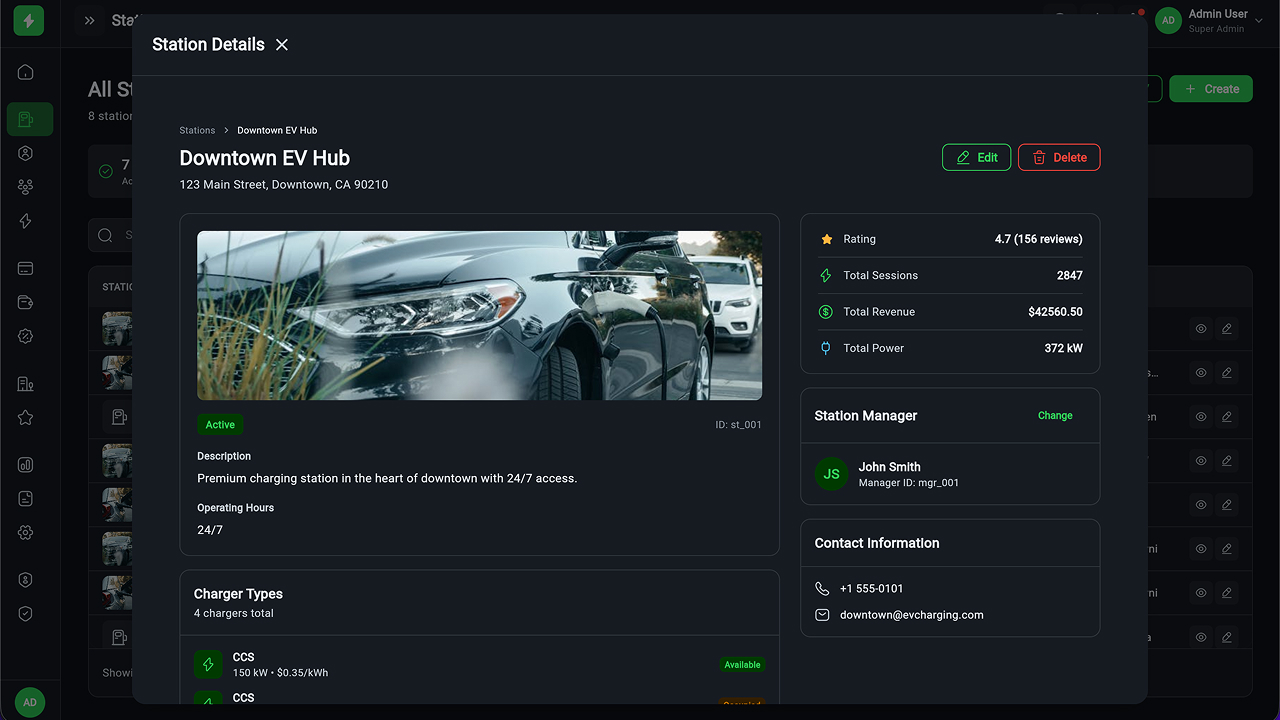Image resolution: width=1280 pixels, height=720 pixels.
Task: Click the credit card sidebar icon
Action: [26, 269]
